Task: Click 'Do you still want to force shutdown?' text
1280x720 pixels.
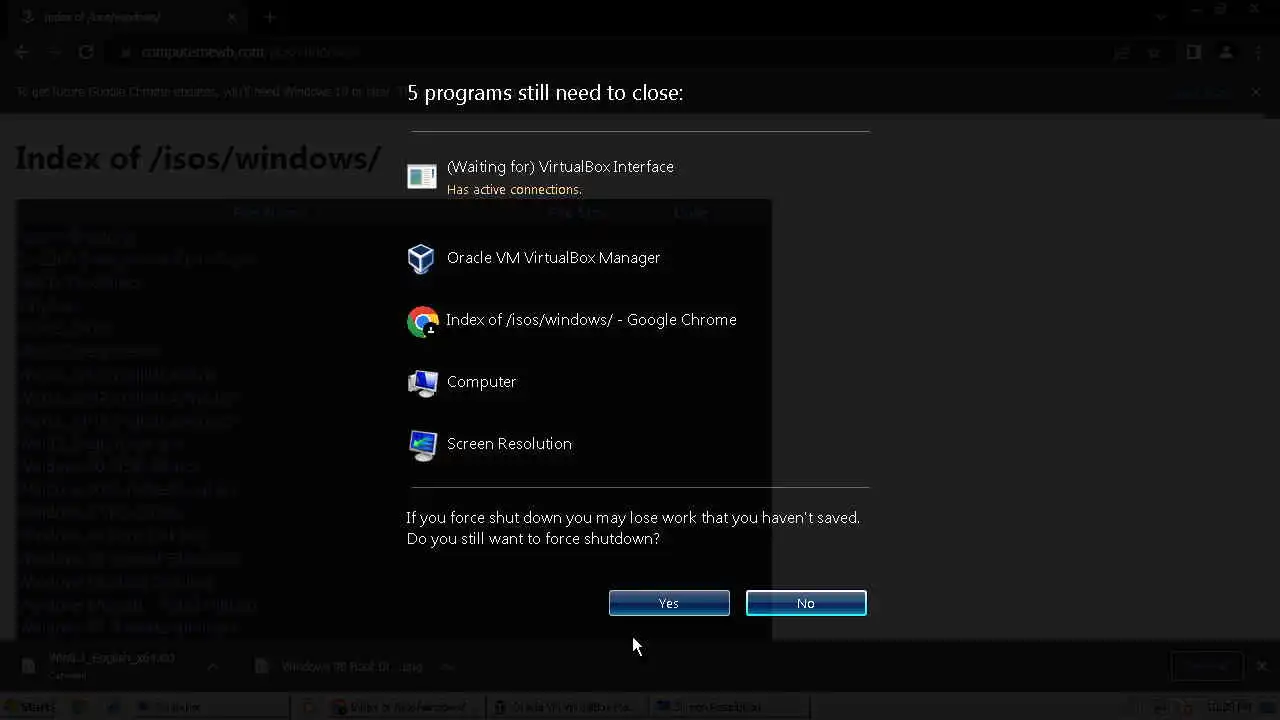Action: pyautogui.click(x=533, y=539)
